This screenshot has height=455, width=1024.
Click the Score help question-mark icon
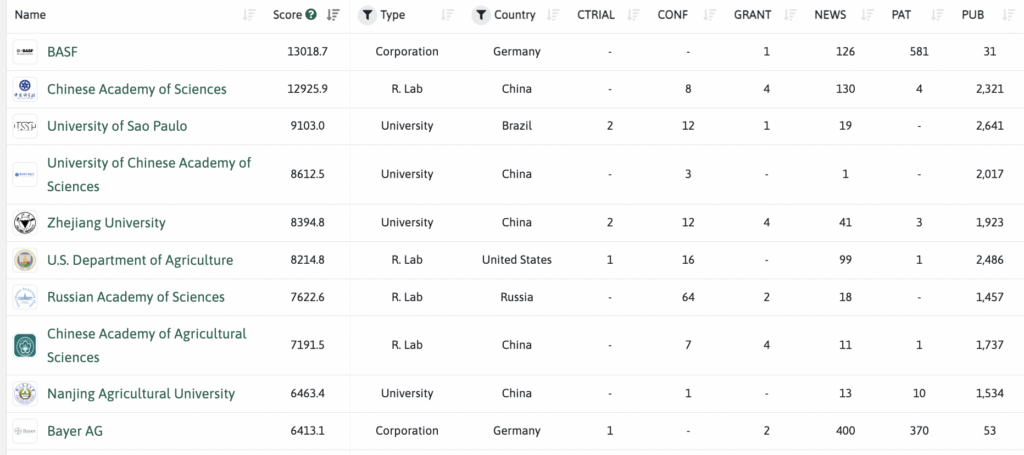coord(311,15)
